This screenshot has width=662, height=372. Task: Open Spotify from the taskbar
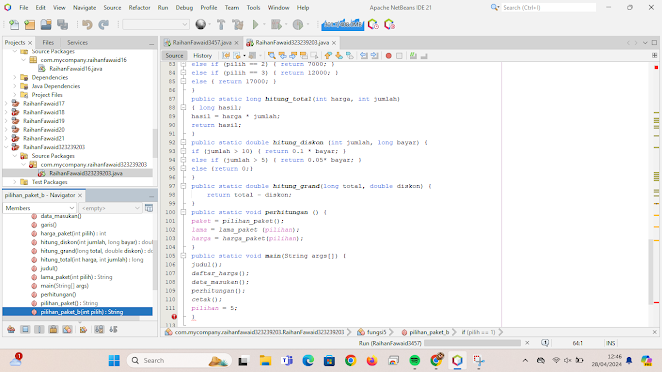point(415,361)
